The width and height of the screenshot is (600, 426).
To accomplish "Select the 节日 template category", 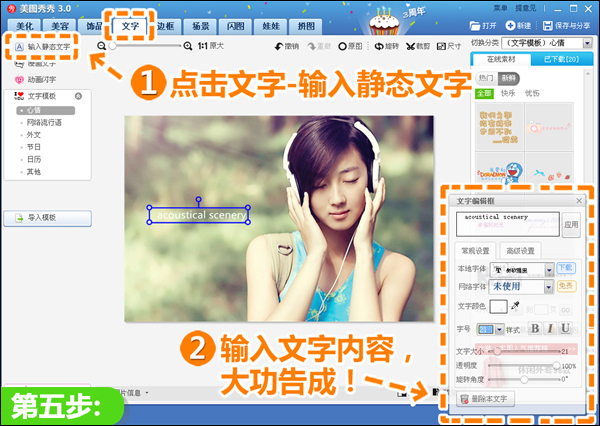I will click(33, 147).
